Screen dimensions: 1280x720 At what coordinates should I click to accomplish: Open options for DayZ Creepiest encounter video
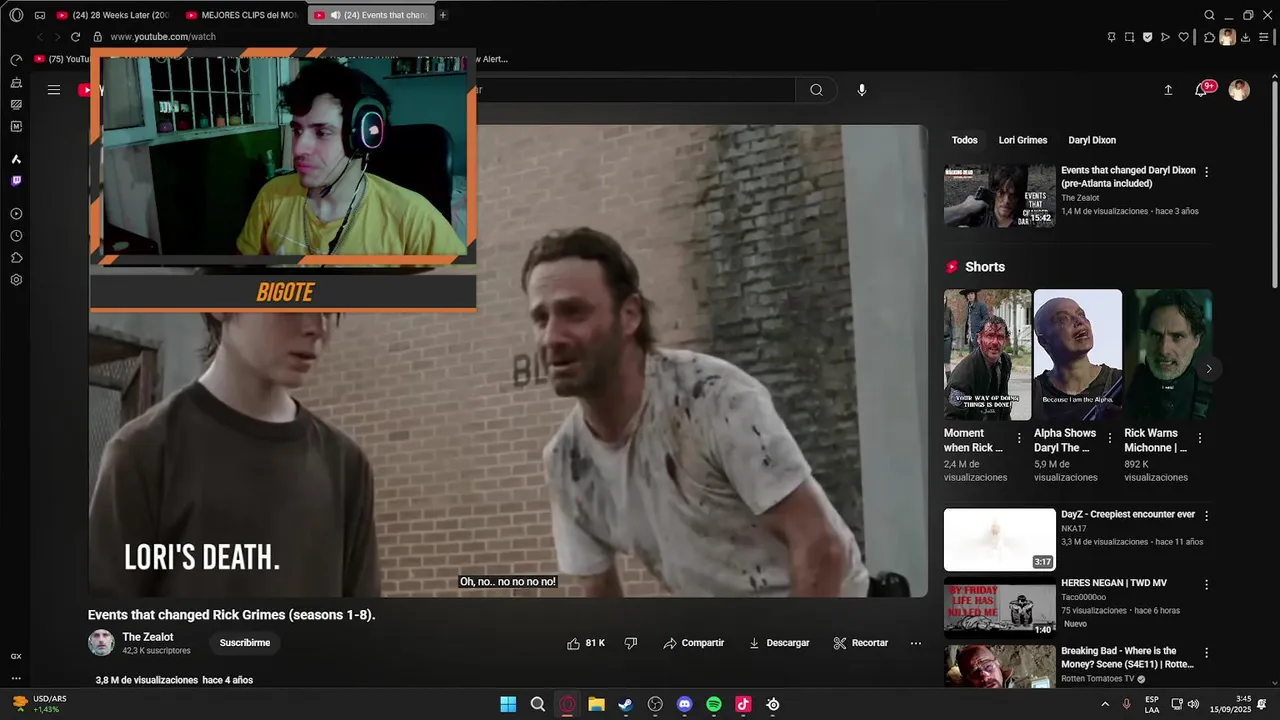[x=1206, y=516]
